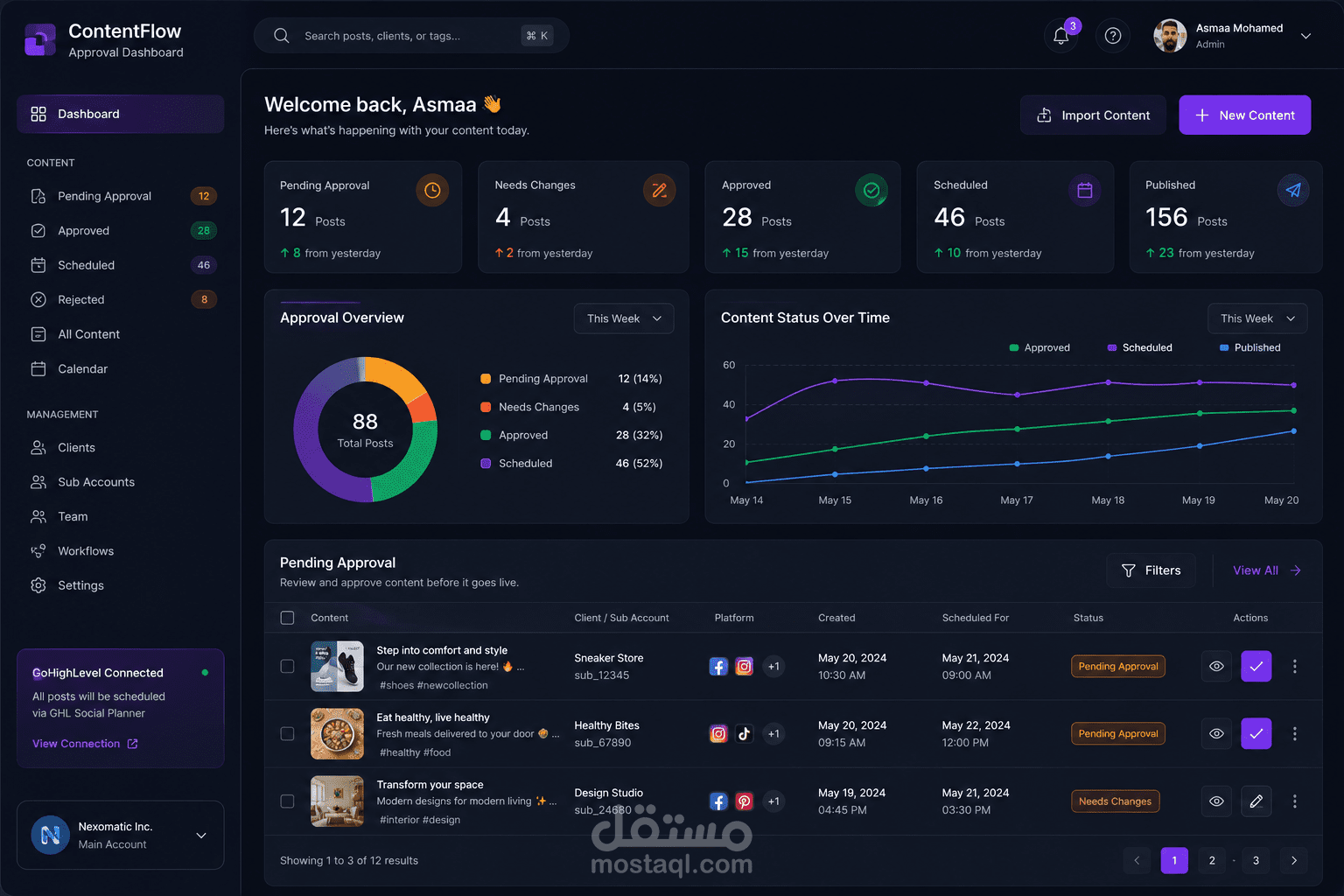This screenshot has width=1344, height=896.
Task: Open Workflows in the sidebar
Action: click(120, 551)
